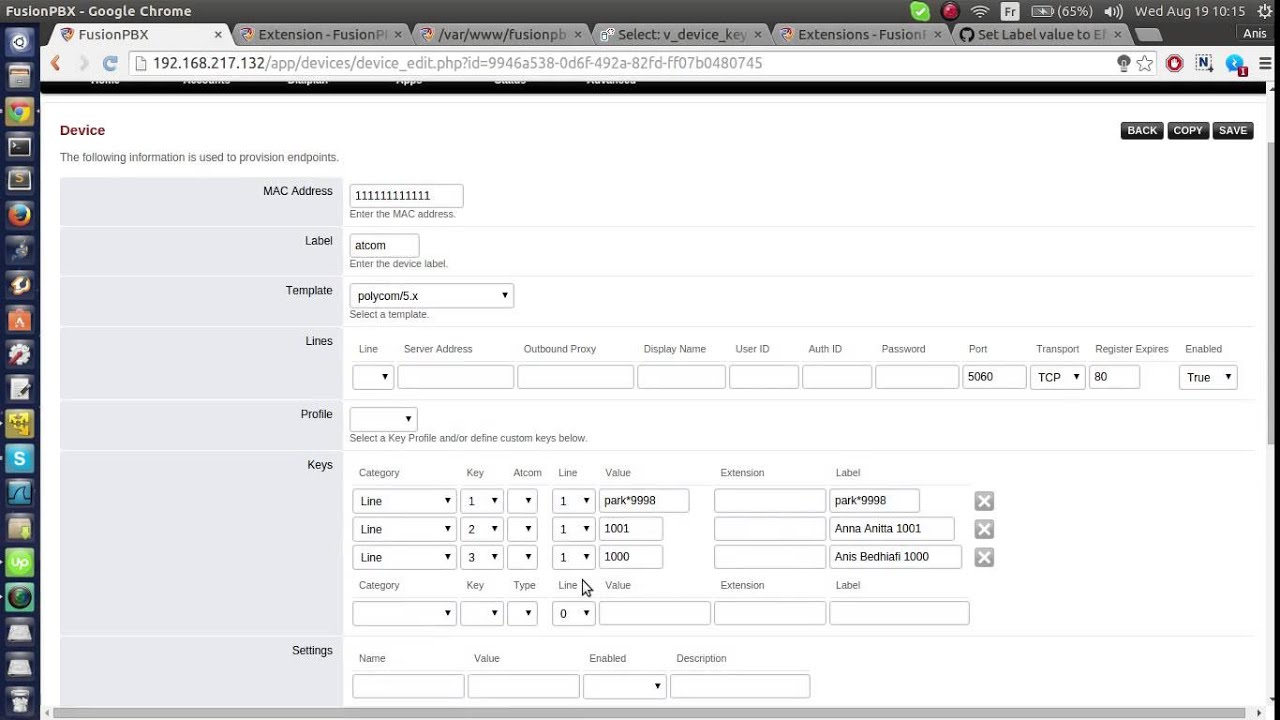Delete the park*9998 key row

pos(984,501)
